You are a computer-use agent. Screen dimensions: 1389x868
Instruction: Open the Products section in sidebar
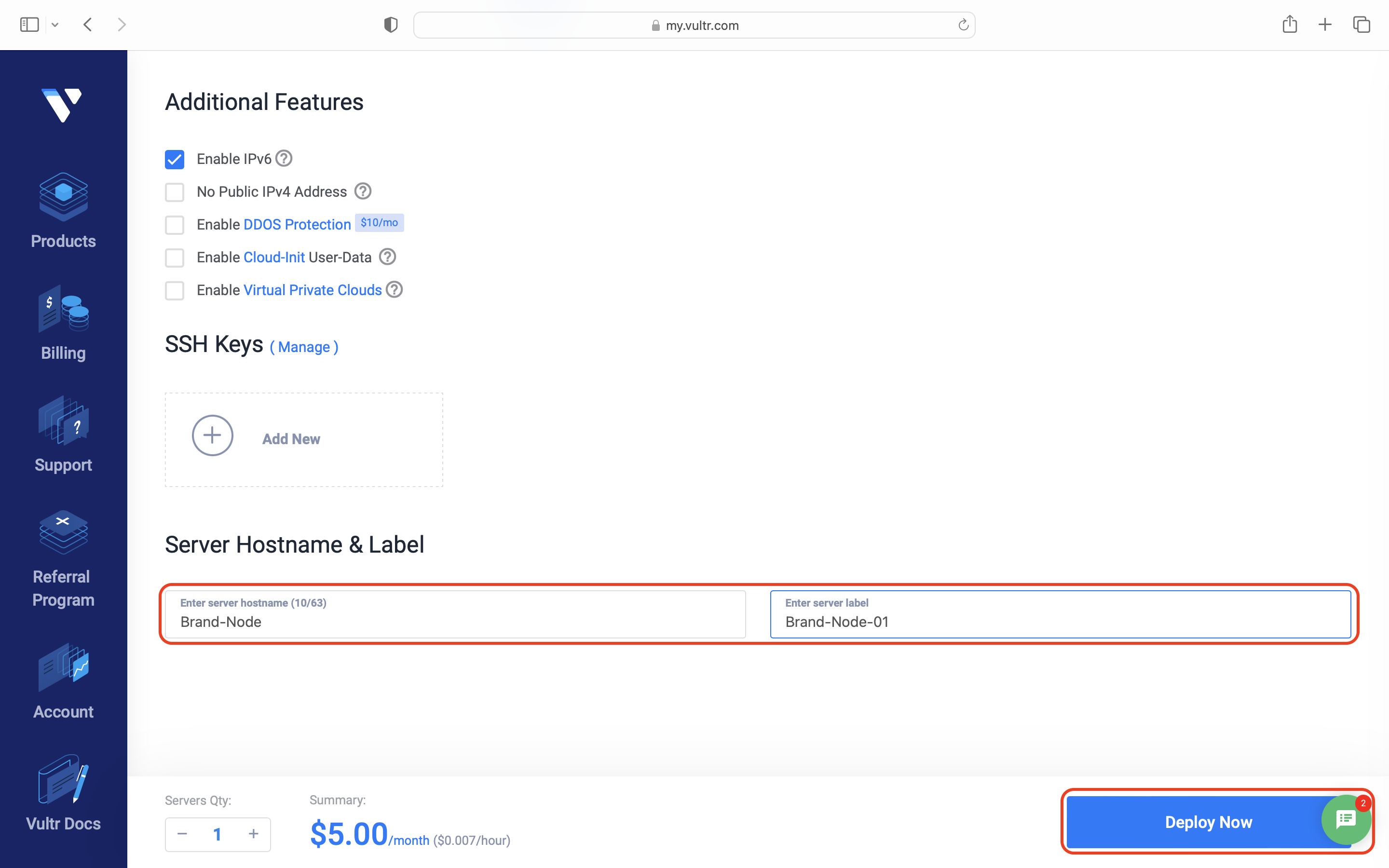(63, 211)
